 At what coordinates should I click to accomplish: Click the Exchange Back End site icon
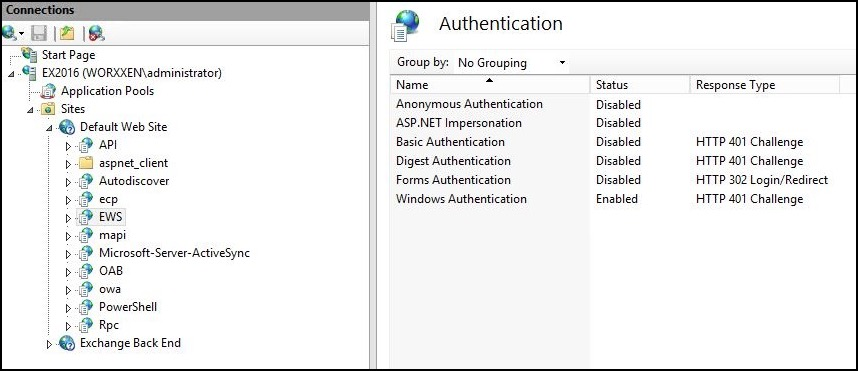[x=67, y=343]
